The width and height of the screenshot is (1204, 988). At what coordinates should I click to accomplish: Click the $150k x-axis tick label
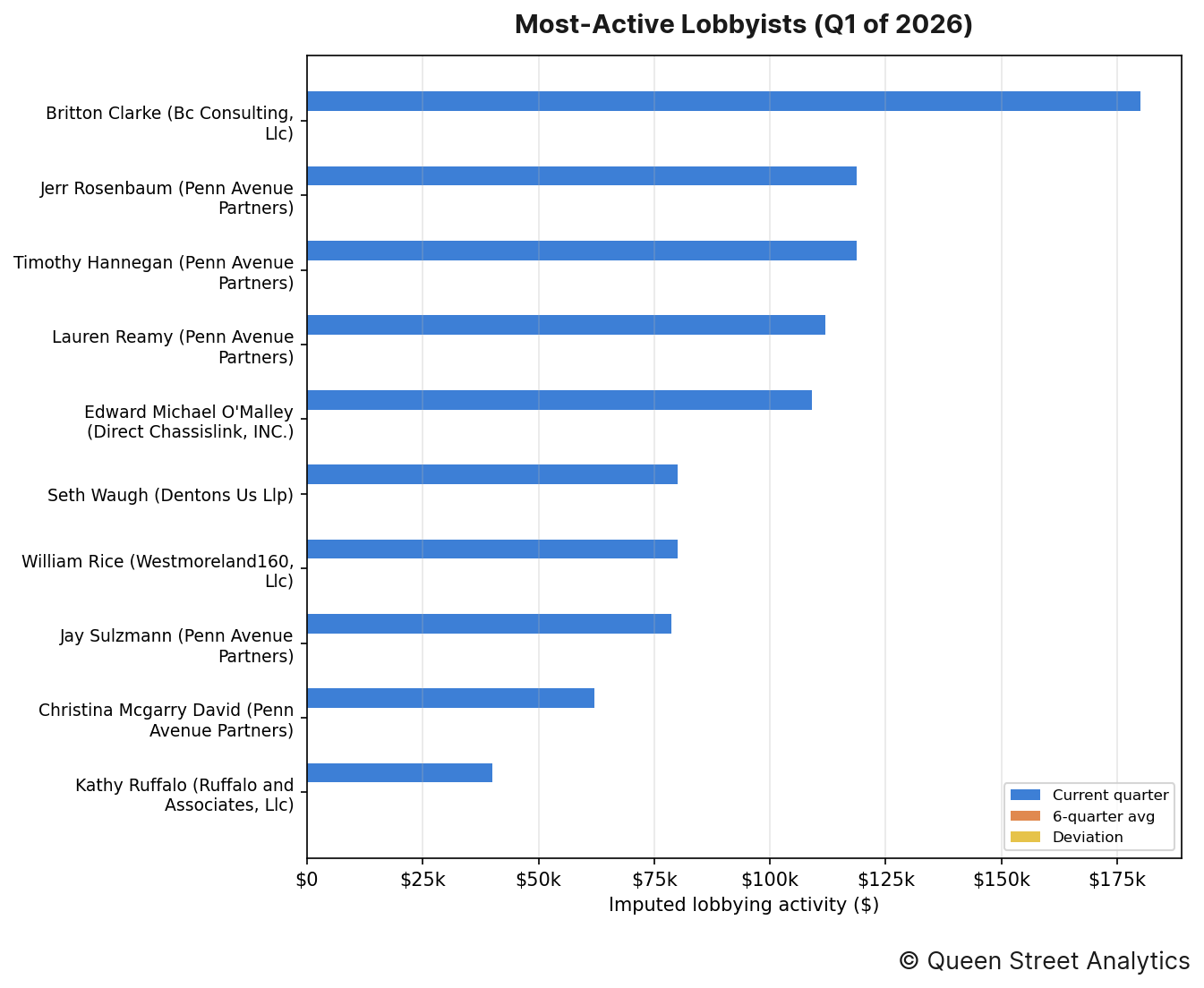tap(1002, 880)
